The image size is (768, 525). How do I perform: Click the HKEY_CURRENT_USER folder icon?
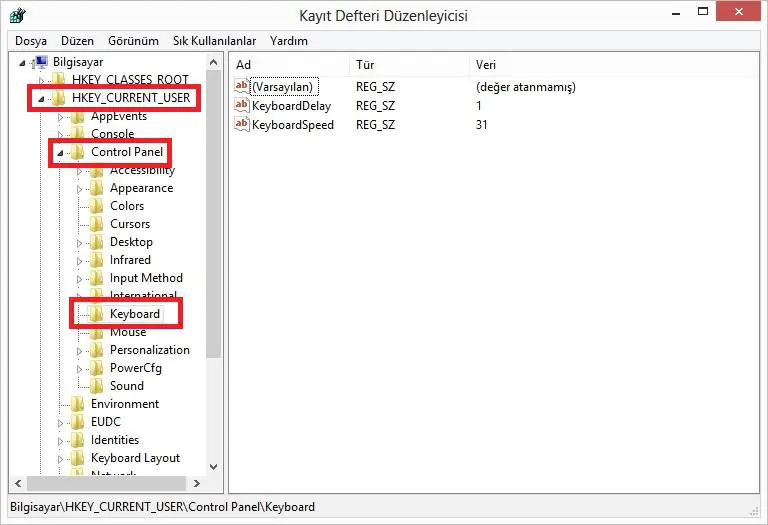tap(59, 97)
